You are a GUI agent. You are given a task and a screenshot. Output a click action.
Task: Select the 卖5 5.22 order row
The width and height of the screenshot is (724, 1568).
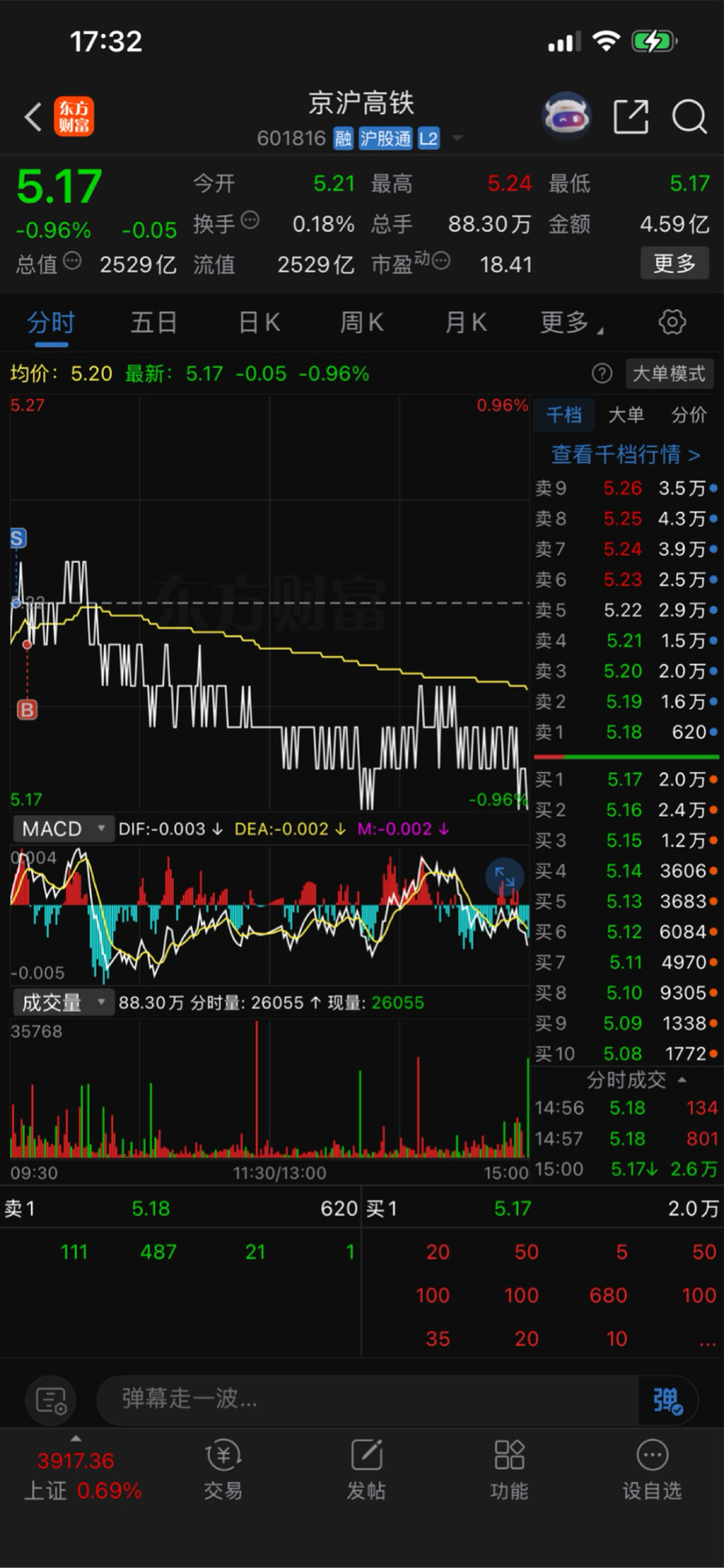point(627,610)
